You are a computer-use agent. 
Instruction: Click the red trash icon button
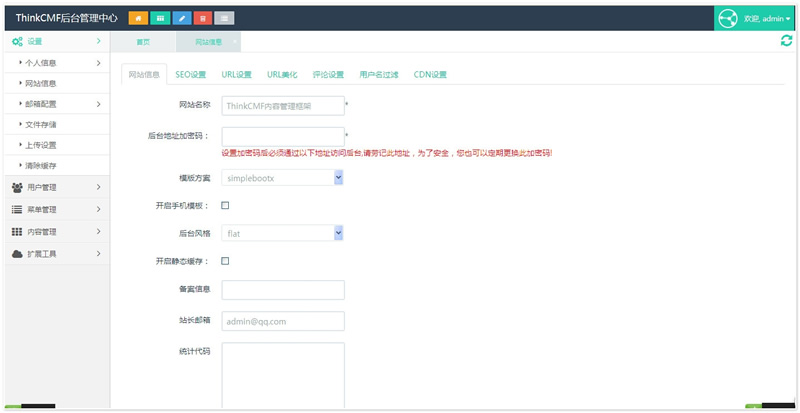pyautogui.click(x=203, y=18)
